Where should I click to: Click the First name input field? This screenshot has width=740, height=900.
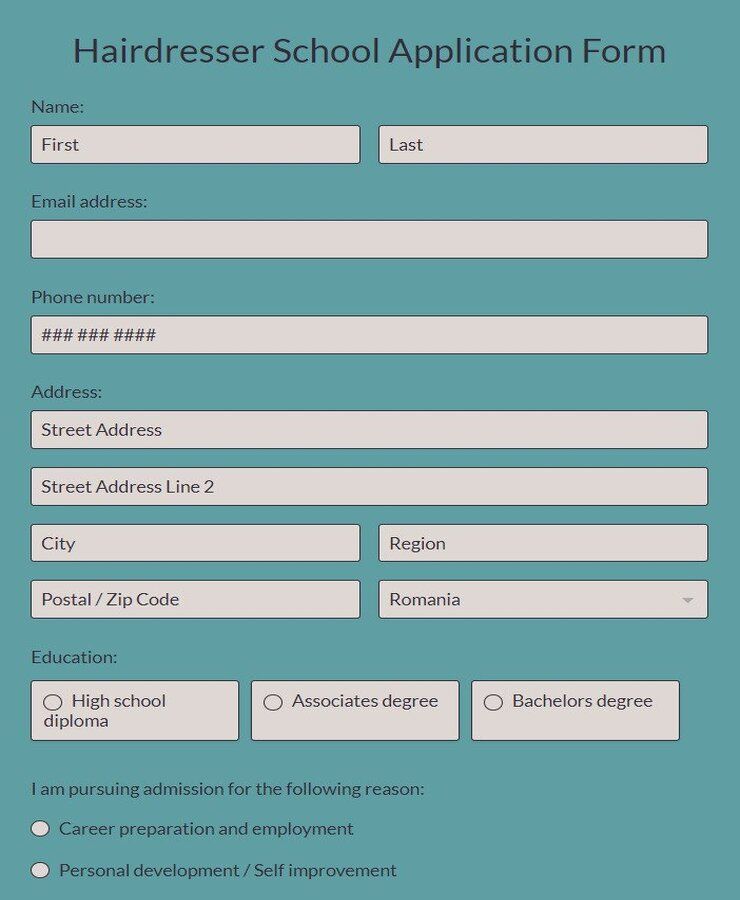(195, 144)
